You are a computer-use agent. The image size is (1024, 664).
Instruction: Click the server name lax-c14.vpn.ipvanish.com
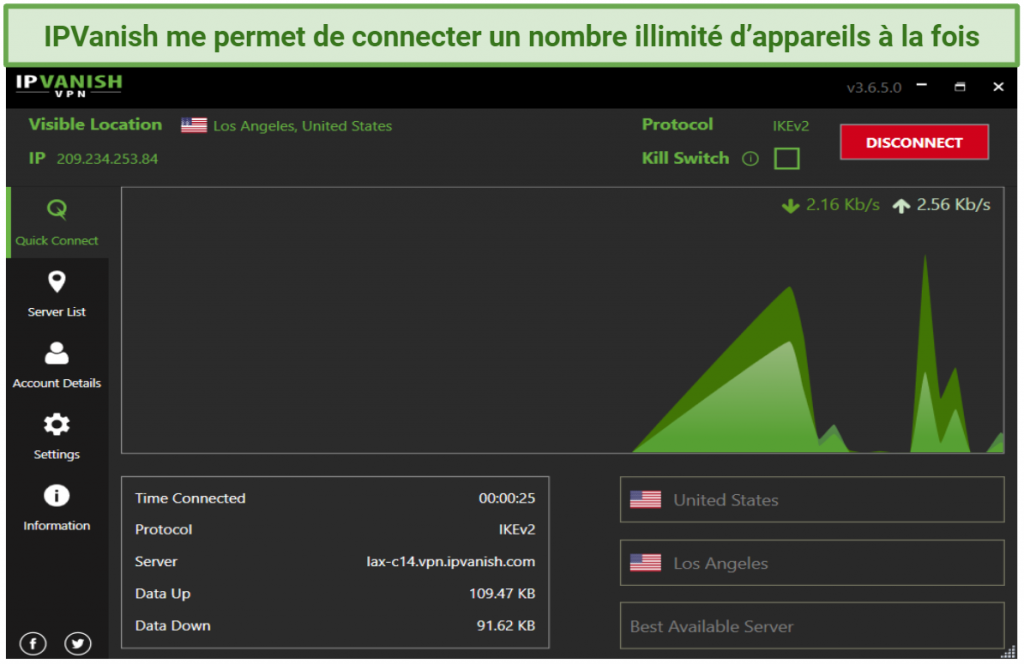[x=451, y=561]
